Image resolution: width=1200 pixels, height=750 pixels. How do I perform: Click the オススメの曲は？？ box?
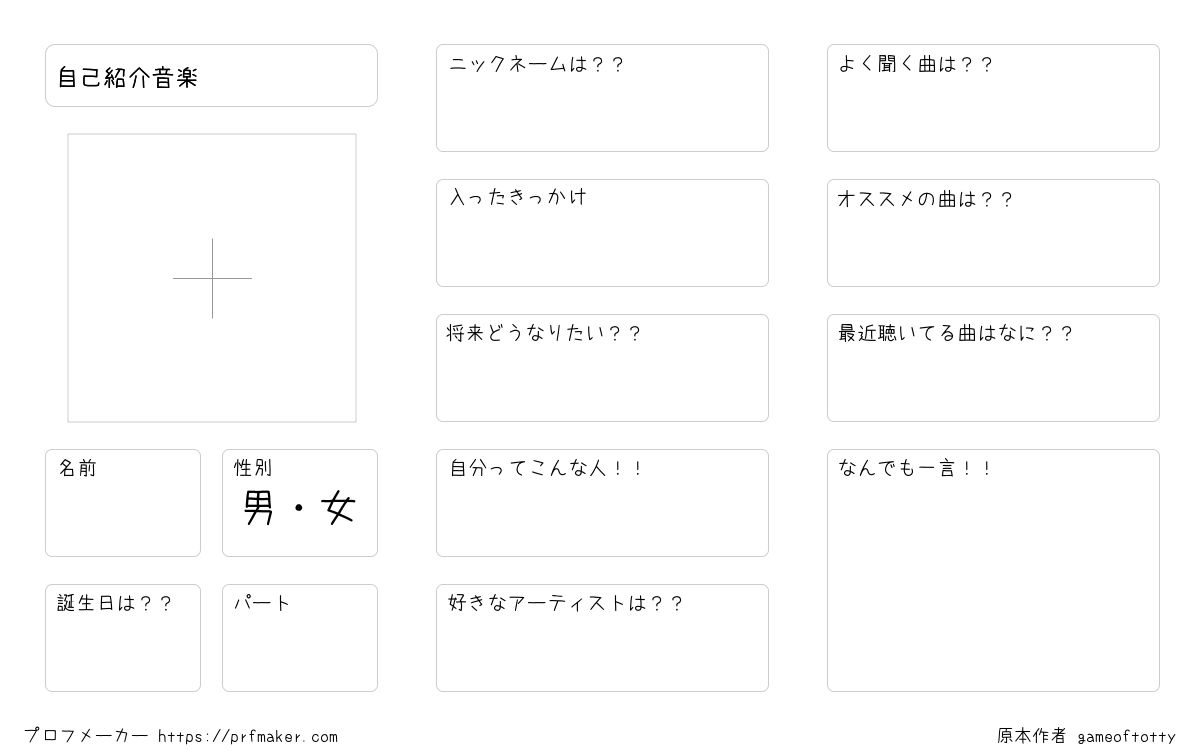pyautogui.click(x=993, y=233)
